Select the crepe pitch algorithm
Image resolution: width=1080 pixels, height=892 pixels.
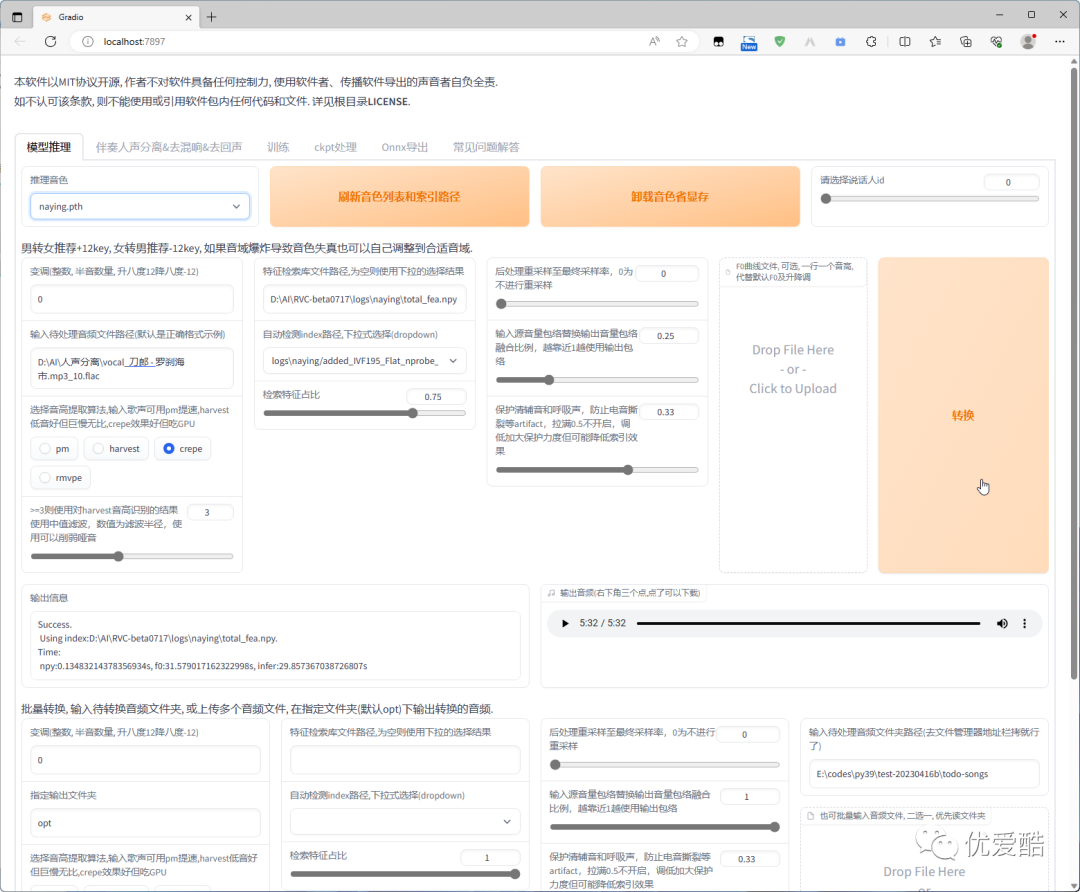point(183,448)
